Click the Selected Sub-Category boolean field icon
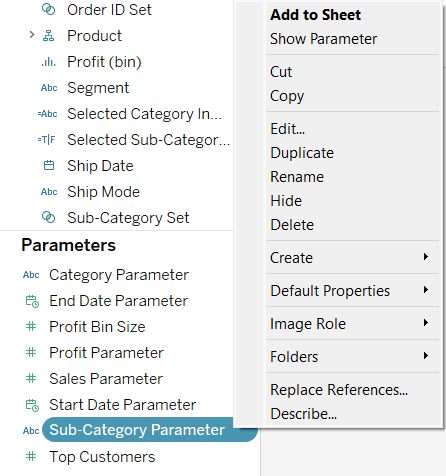The image size is (446, 476). (47, 140)
